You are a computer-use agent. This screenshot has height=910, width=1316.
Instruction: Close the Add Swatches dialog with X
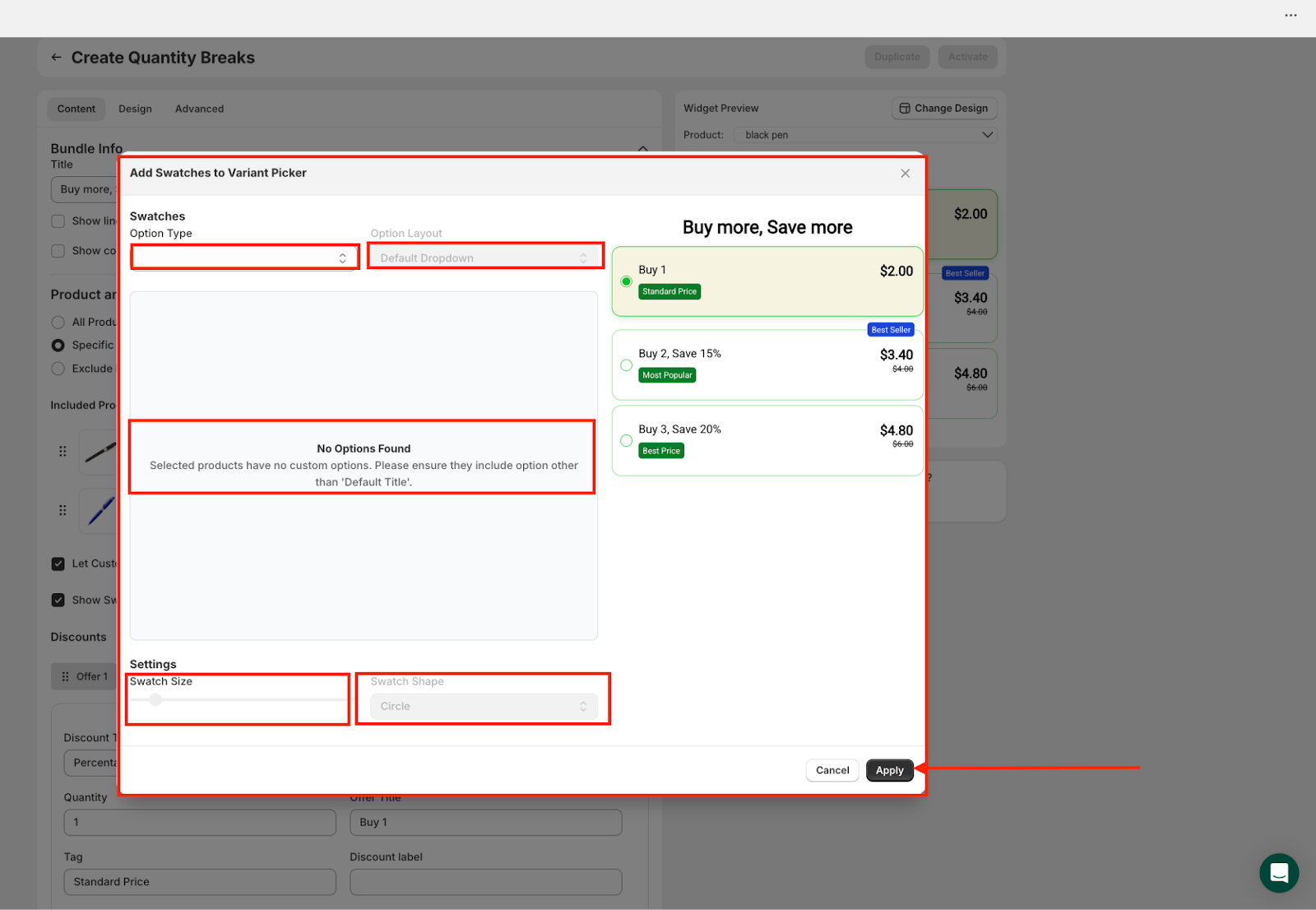[905, 174]
